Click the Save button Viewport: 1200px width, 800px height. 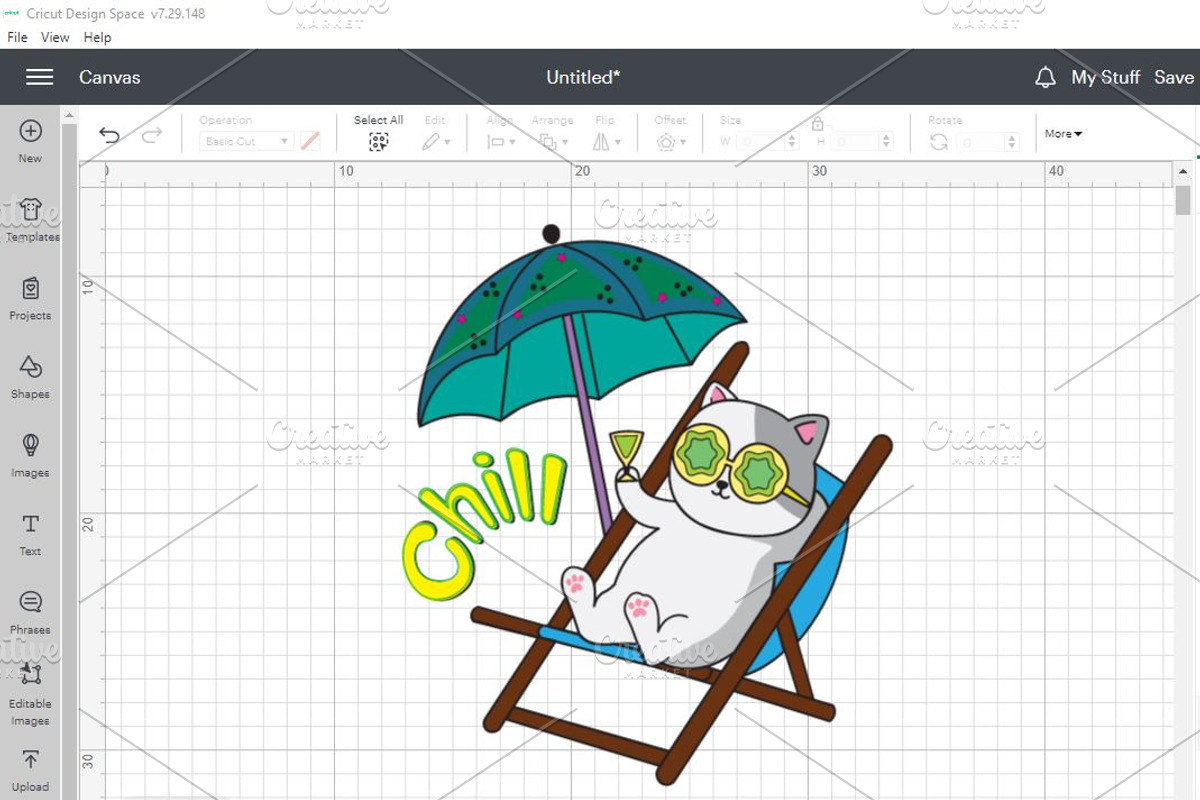coord(1174,77)
